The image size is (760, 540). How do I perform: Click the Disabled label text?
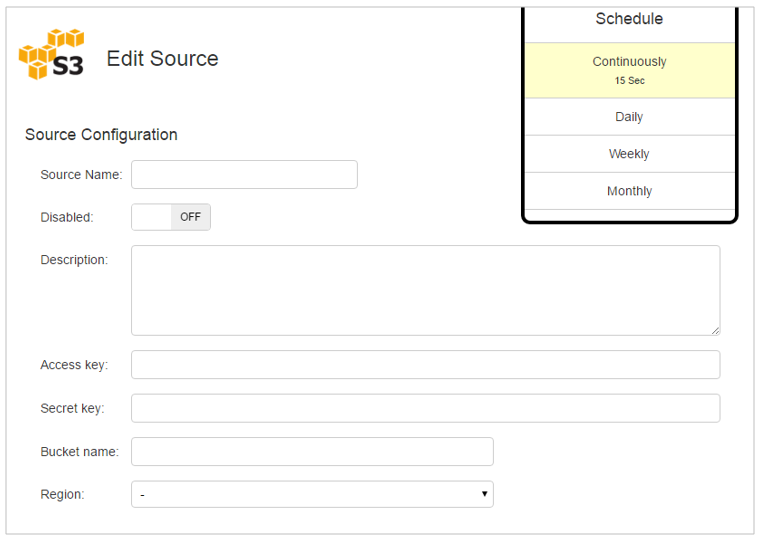(x=67, y=217)
